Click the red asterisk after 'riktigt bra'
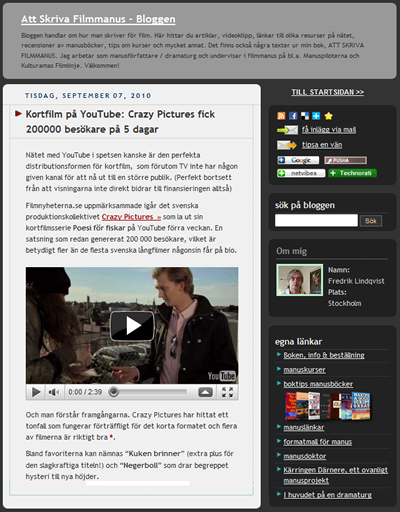 pyautogui.click(x=111, y=436)
